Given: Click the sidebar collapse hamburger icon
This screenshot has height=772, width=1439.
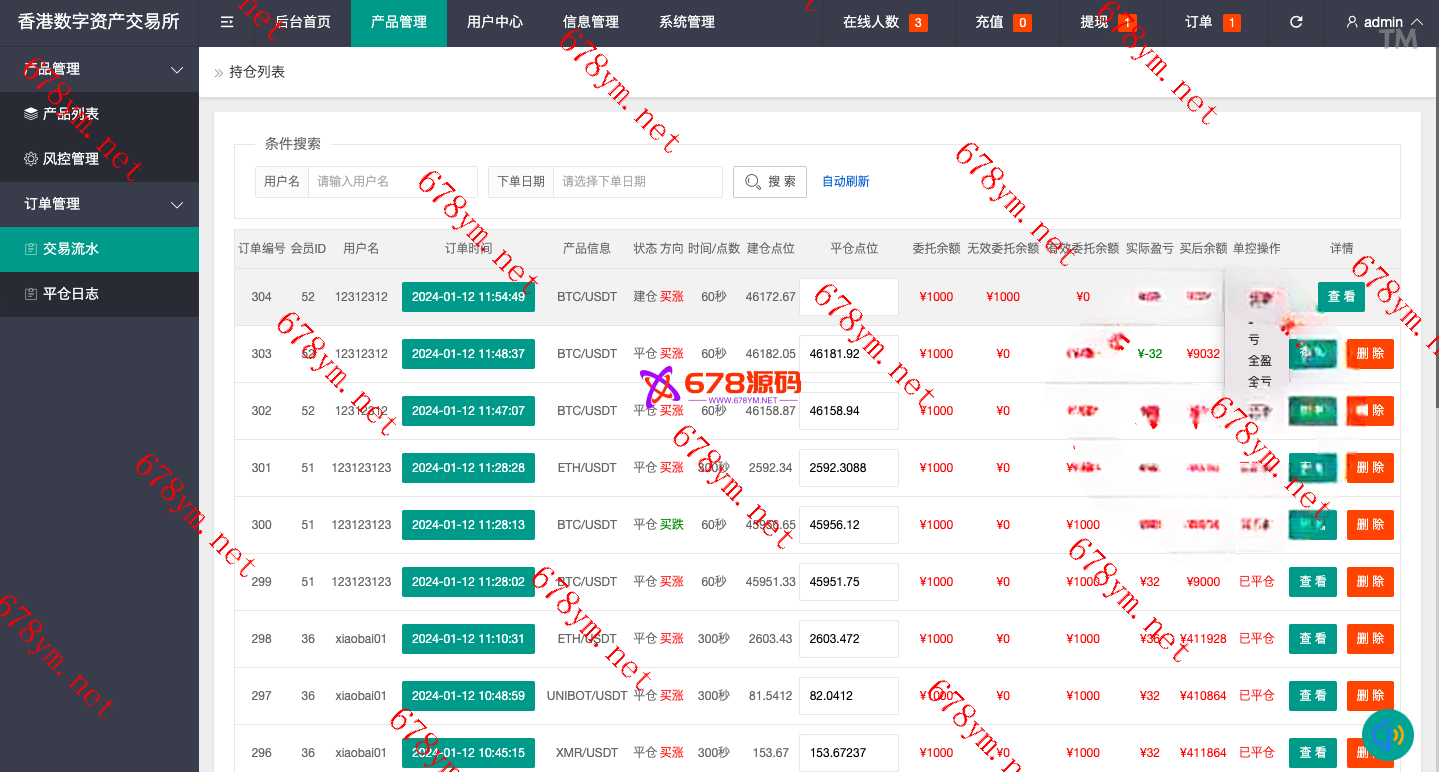Looking at the screenshot, I should point(227,22).
